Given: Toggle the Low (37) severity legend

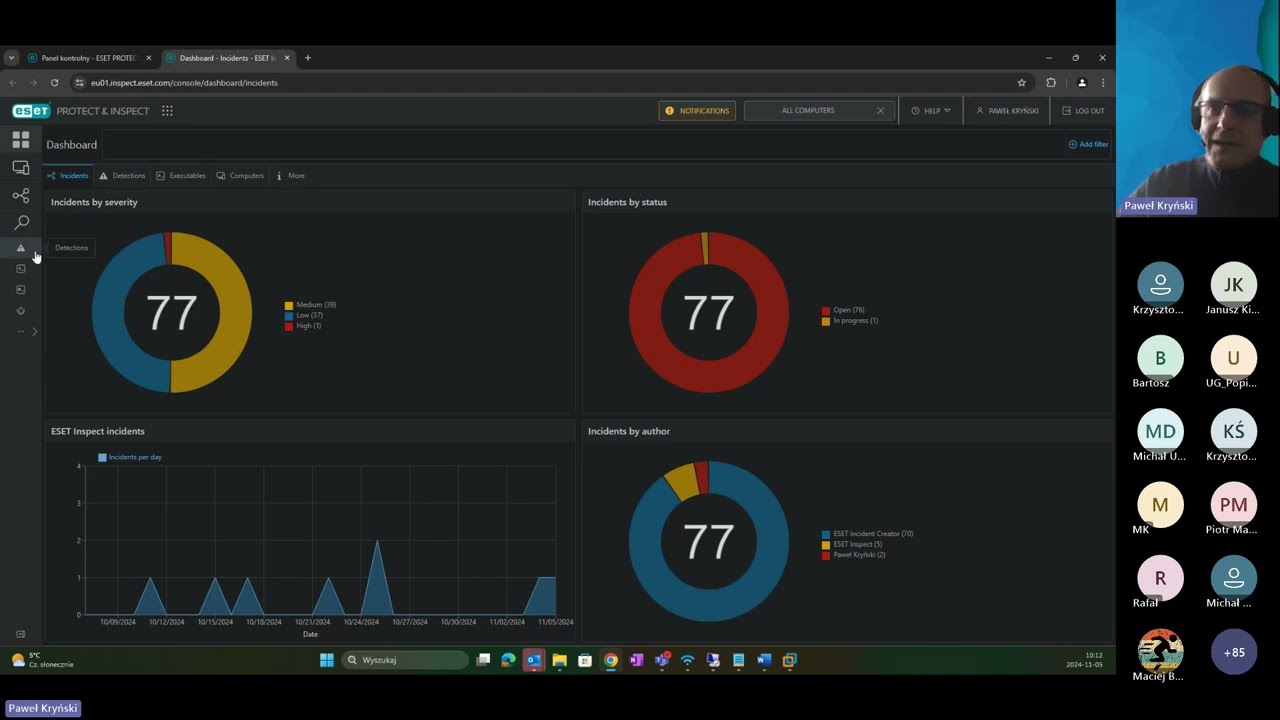Looking at the screenshot, I should 304,315.
